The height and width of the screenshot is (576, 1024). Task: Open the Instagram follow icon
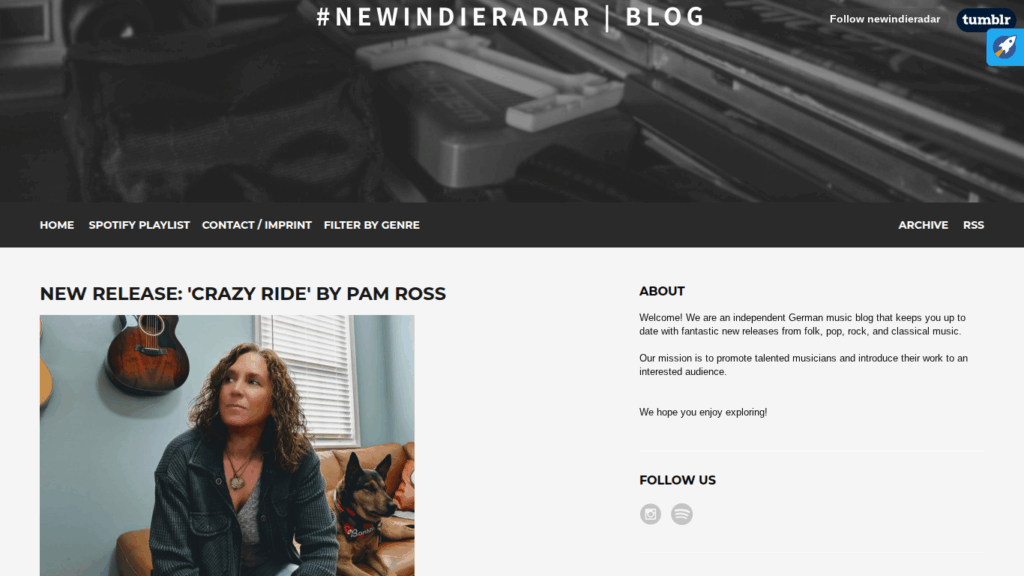(x=650, y=514)
